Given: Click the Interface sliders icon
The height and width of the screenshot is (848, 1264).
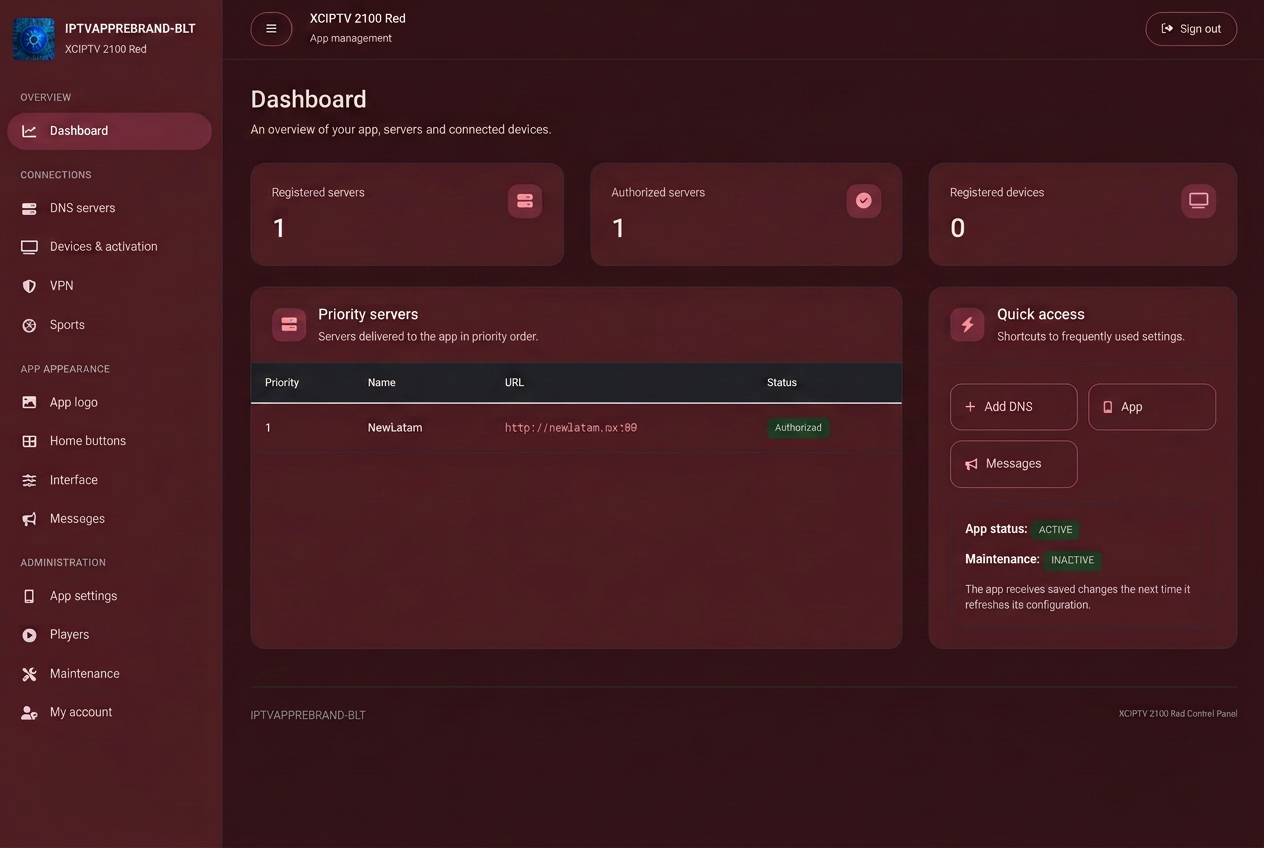Looking at the screenshot, I should 30,480.
